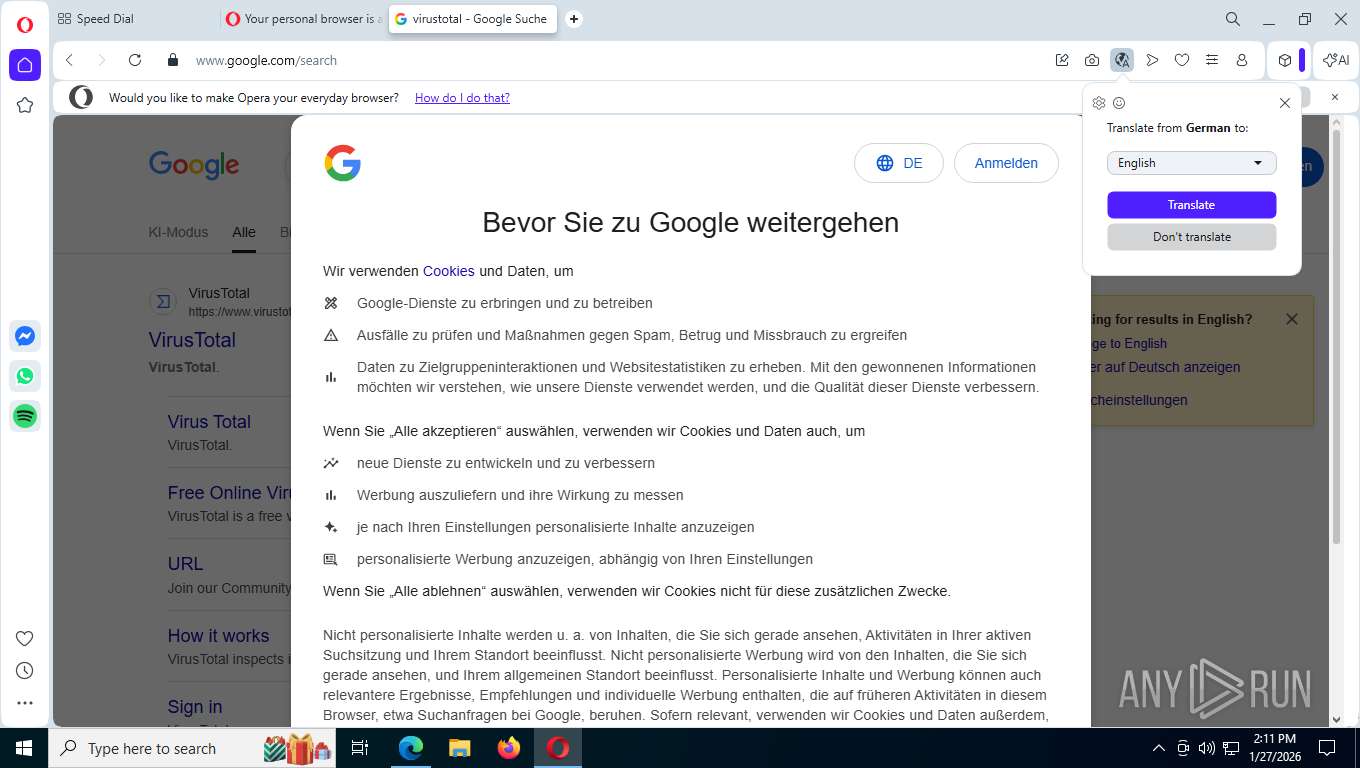Open the Opera AI assistant button
Image resolution: width=1360 pixels, height=768 pixels.
(x=1336, y=60)
